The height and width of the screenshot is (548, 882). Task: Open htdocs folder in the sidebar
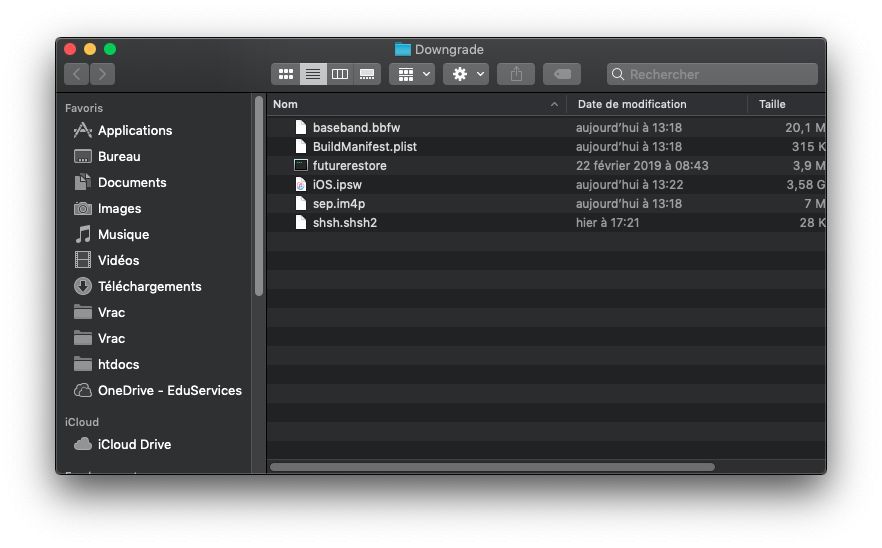[x=118, y=364]
